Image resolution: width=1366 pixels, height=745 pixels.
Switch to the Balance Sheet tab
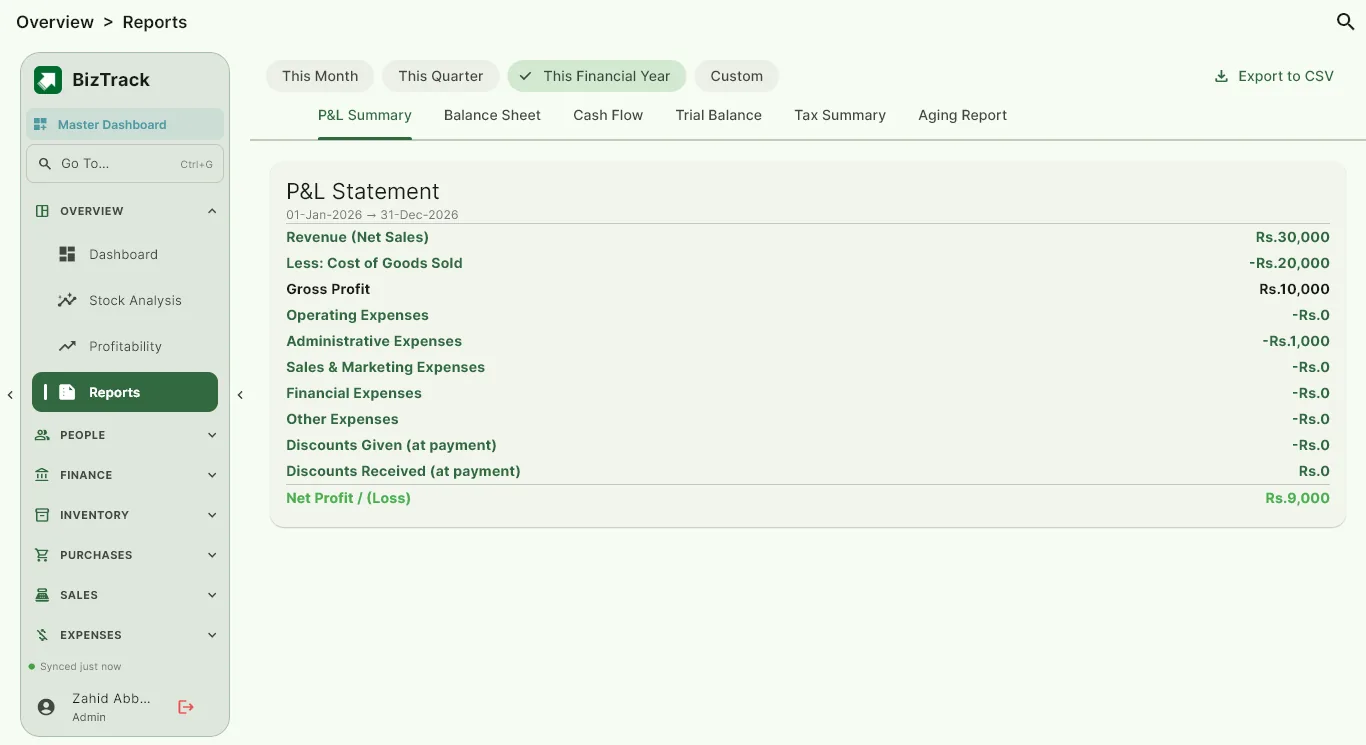click(x=492, y=115)
